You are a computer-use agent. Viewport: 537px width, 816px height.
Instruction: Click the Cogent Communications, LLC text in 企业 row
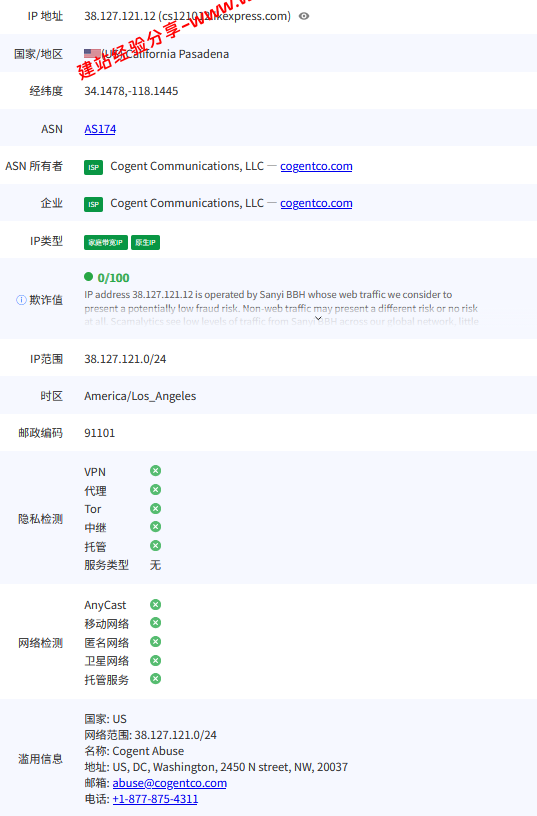point(187,203)
